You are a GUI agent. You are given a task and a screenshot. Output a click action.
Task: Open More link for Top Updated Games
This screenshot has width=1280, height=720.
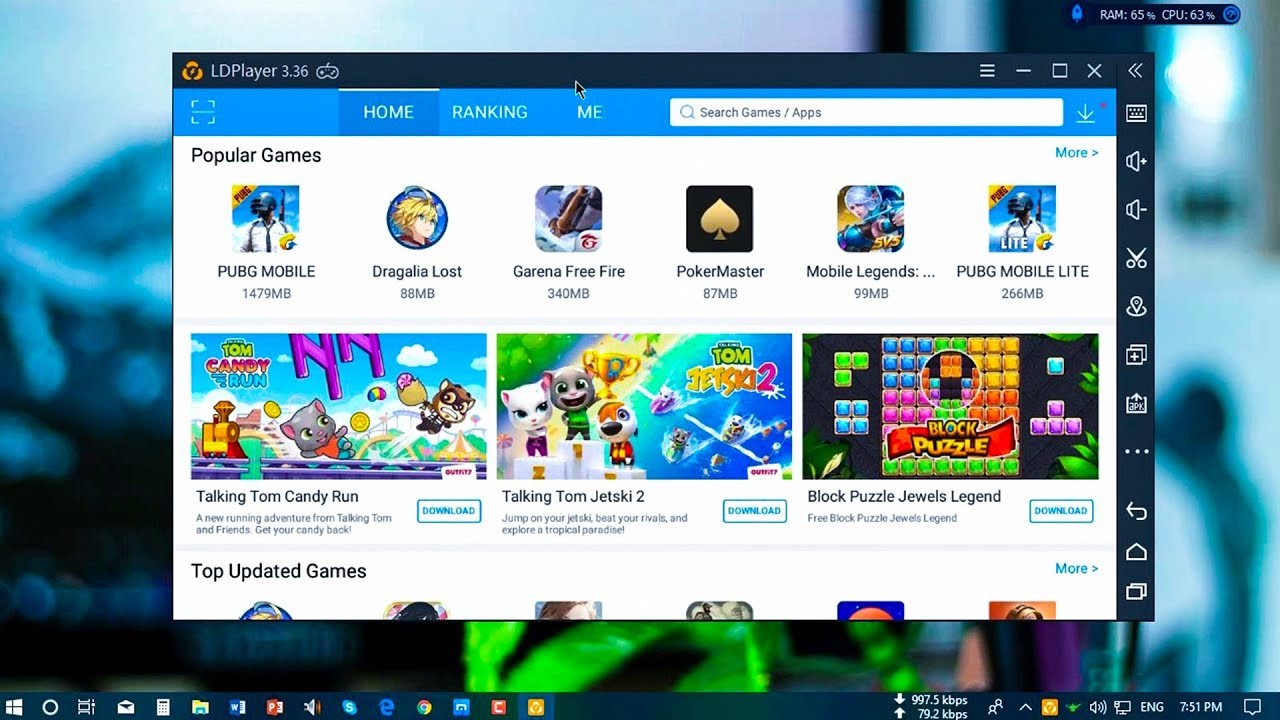pyautogui.click(x=1076, y=569)
